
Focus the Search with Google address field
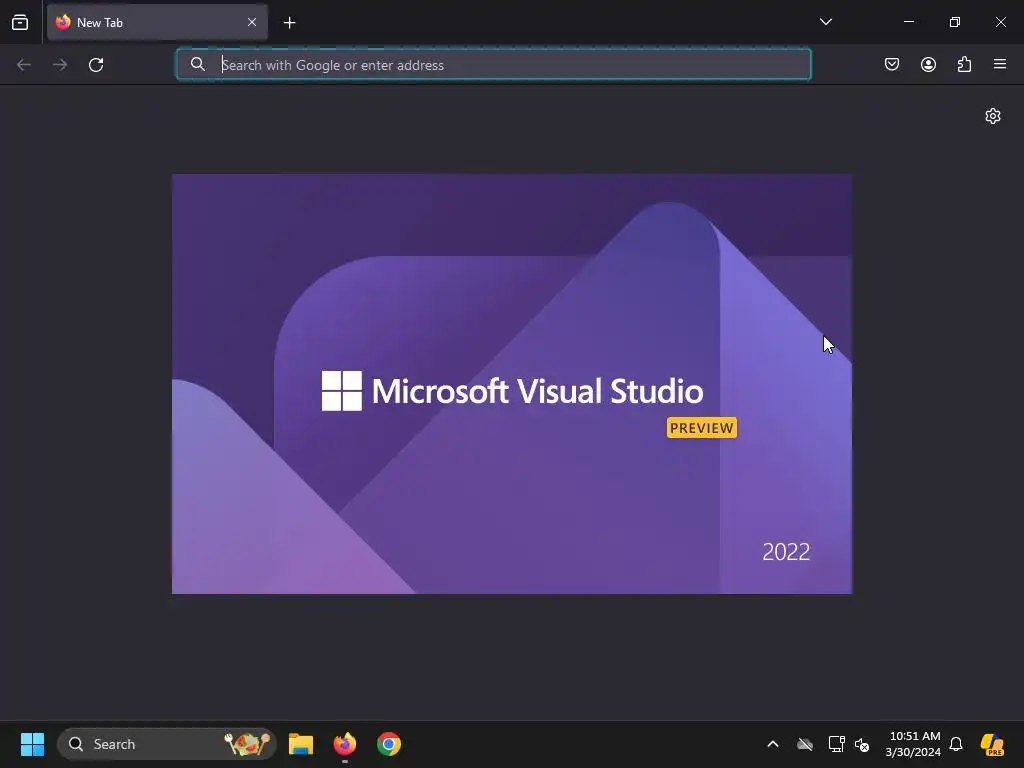click(x=494, y=65)
